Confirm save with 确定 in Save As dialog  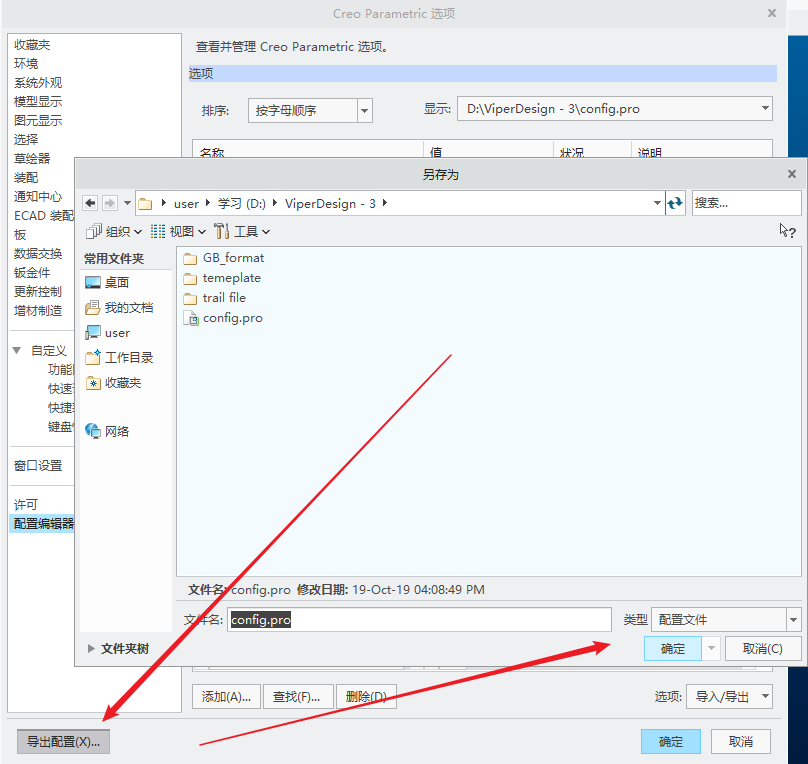[x=672, y=648]
